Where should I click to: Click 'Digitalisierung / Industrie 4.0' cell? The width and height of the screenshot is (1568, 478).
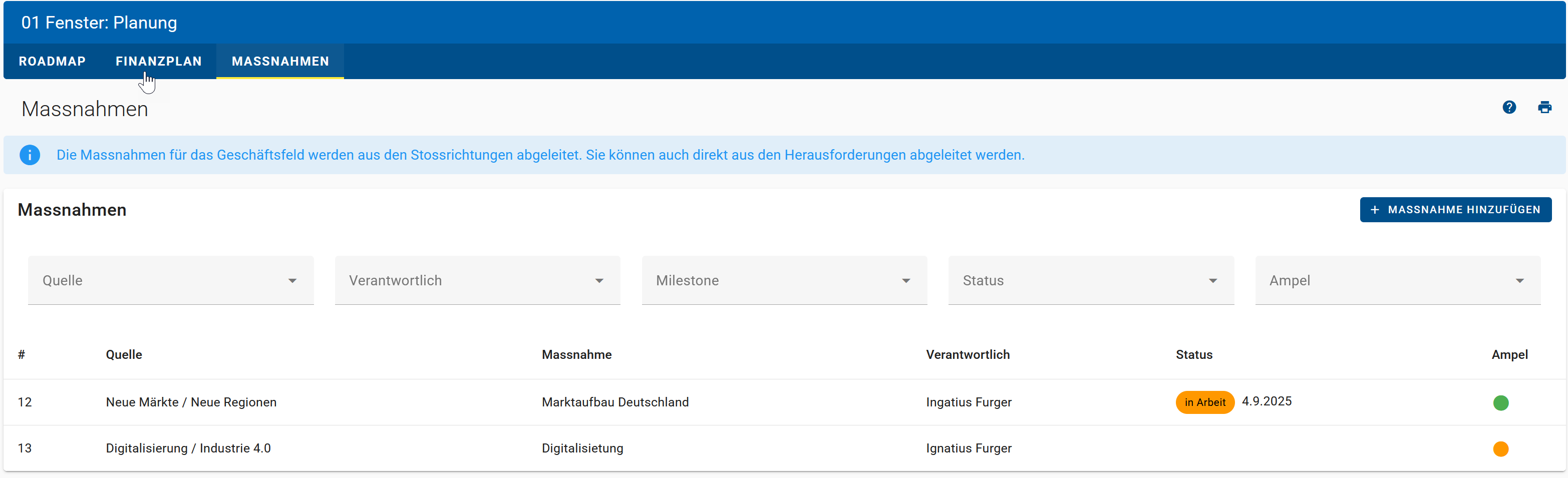pyautogui.click(x=188, y=448)
